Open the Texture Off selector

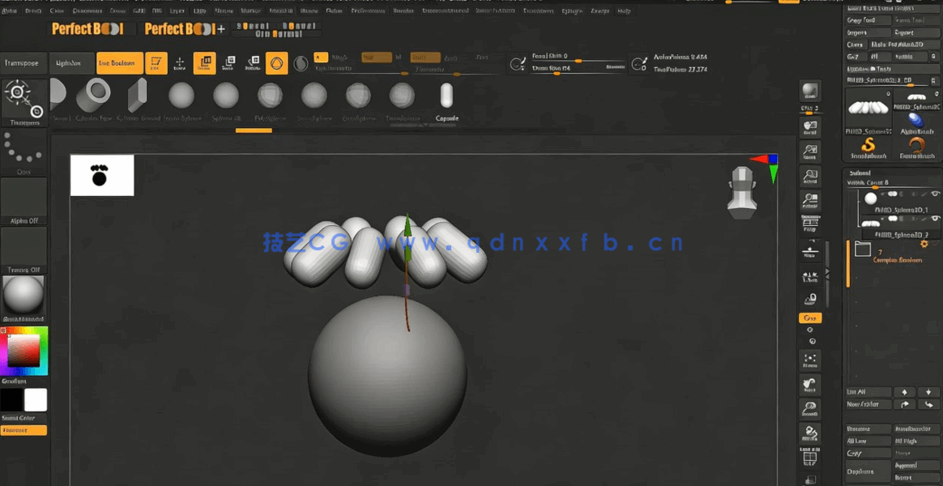click(x=24, y=250)
